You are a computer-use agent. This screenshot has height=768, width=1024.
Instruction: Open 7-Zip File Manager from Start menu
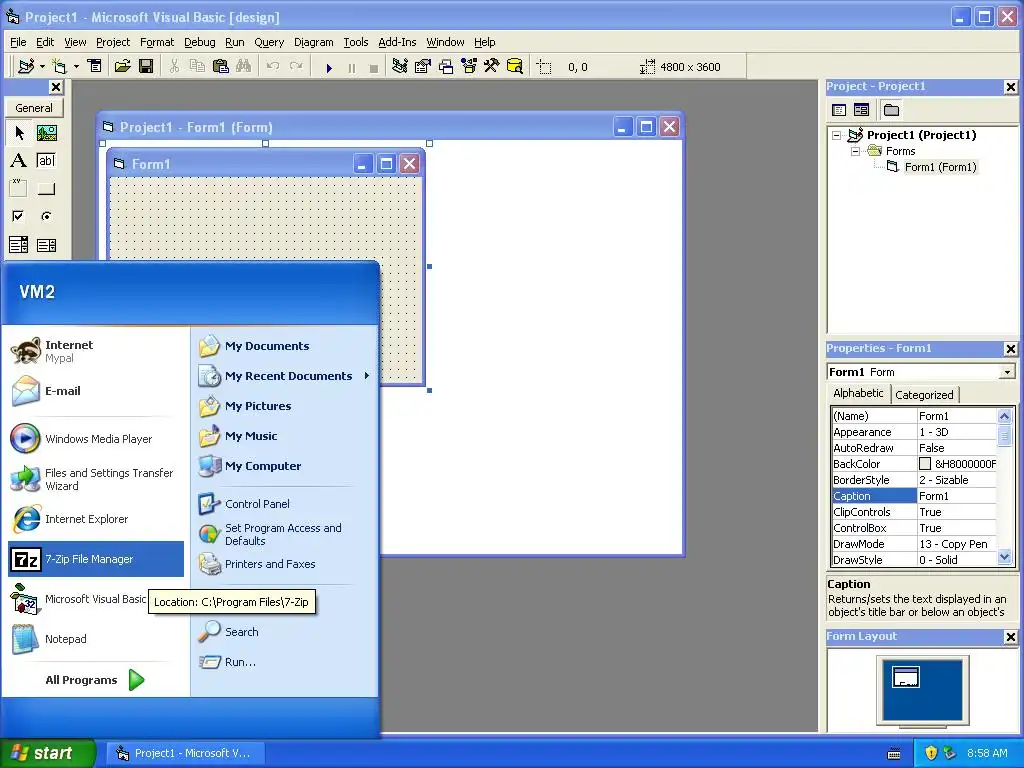(x=96, y=559)
